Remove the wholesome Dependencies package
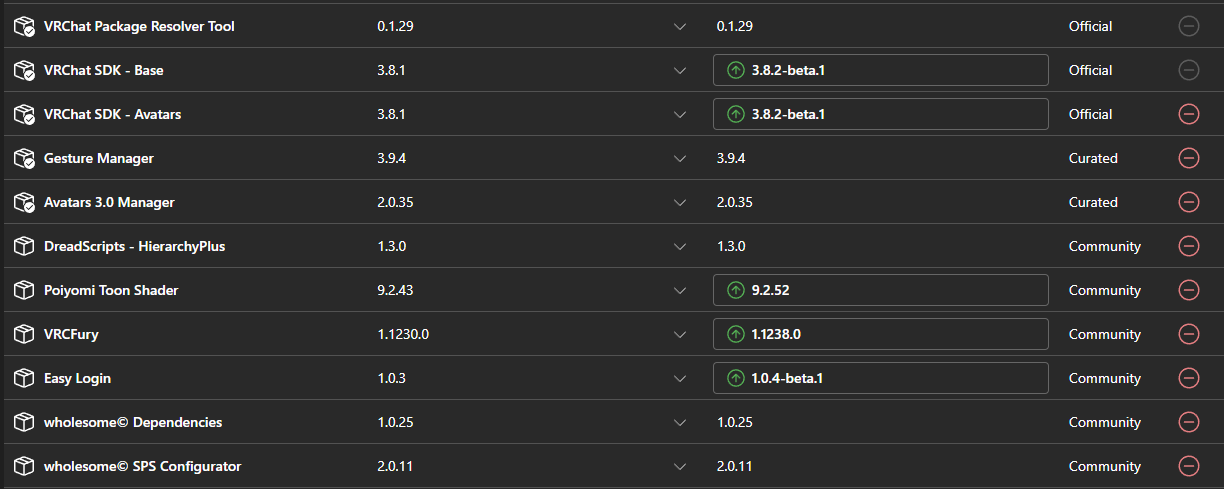Screen dimensions: 1224x489 point(1189,422)
